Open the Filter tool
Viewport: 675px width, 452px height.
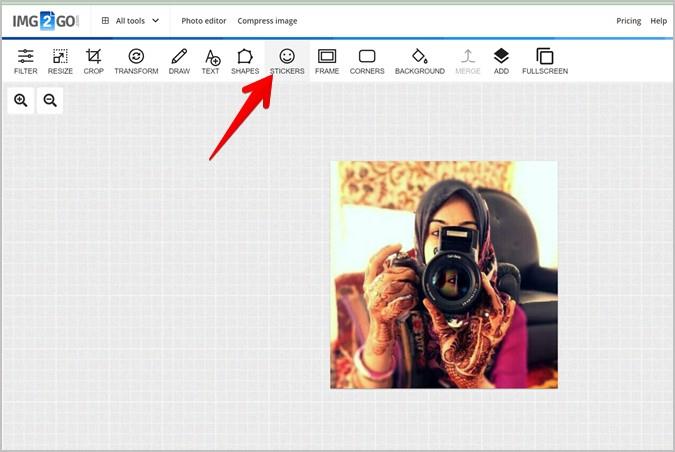click(25, 62)
